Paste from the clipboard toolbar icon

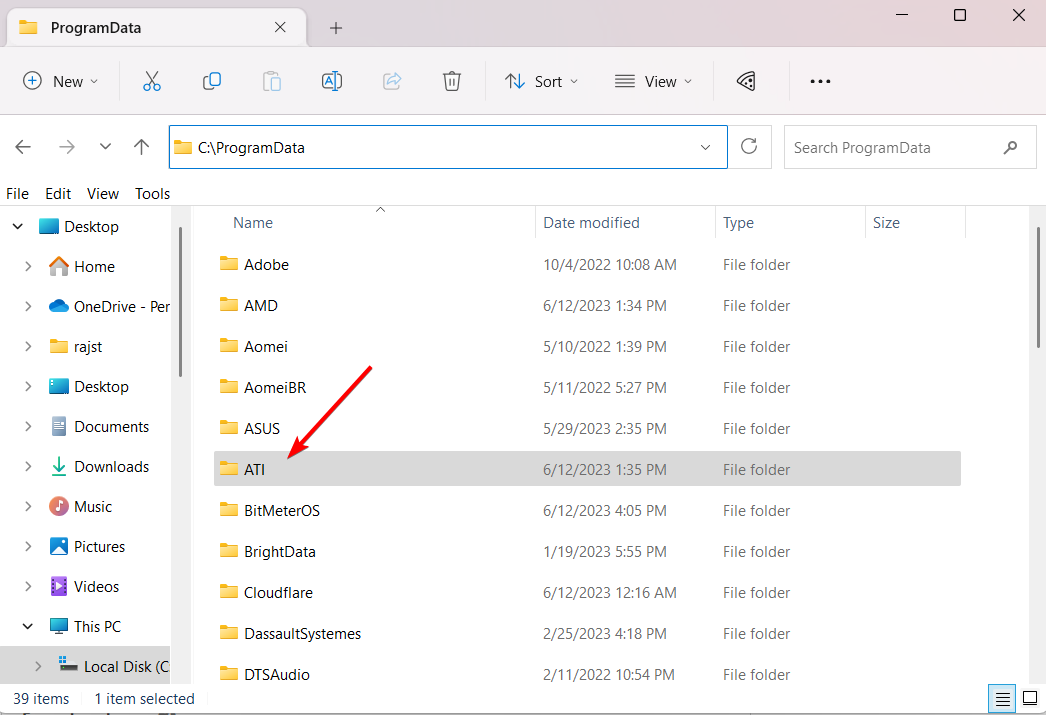(x=271, y=81)
